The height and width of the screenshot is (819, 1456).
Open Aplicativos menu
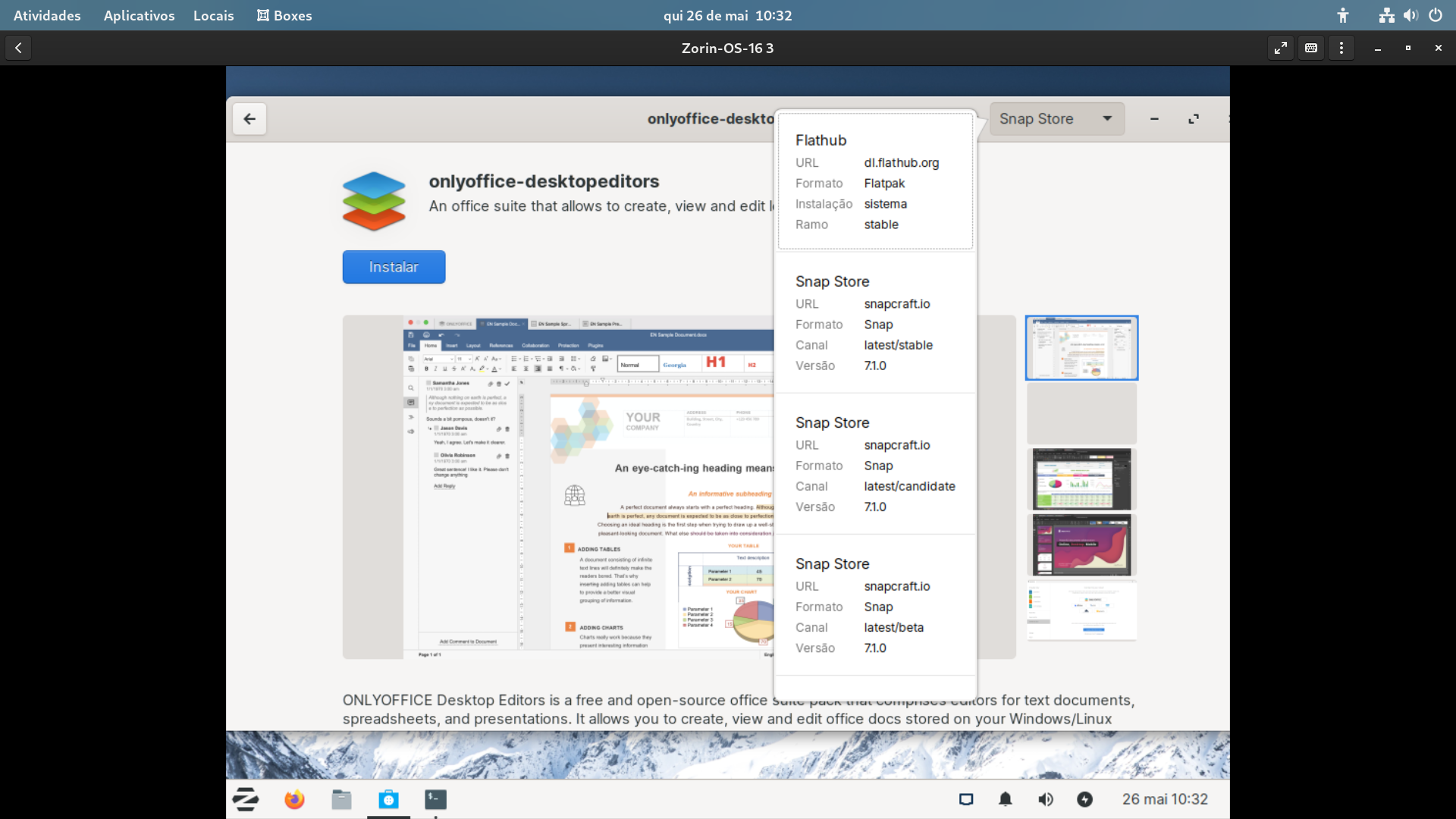coord(139,15)
